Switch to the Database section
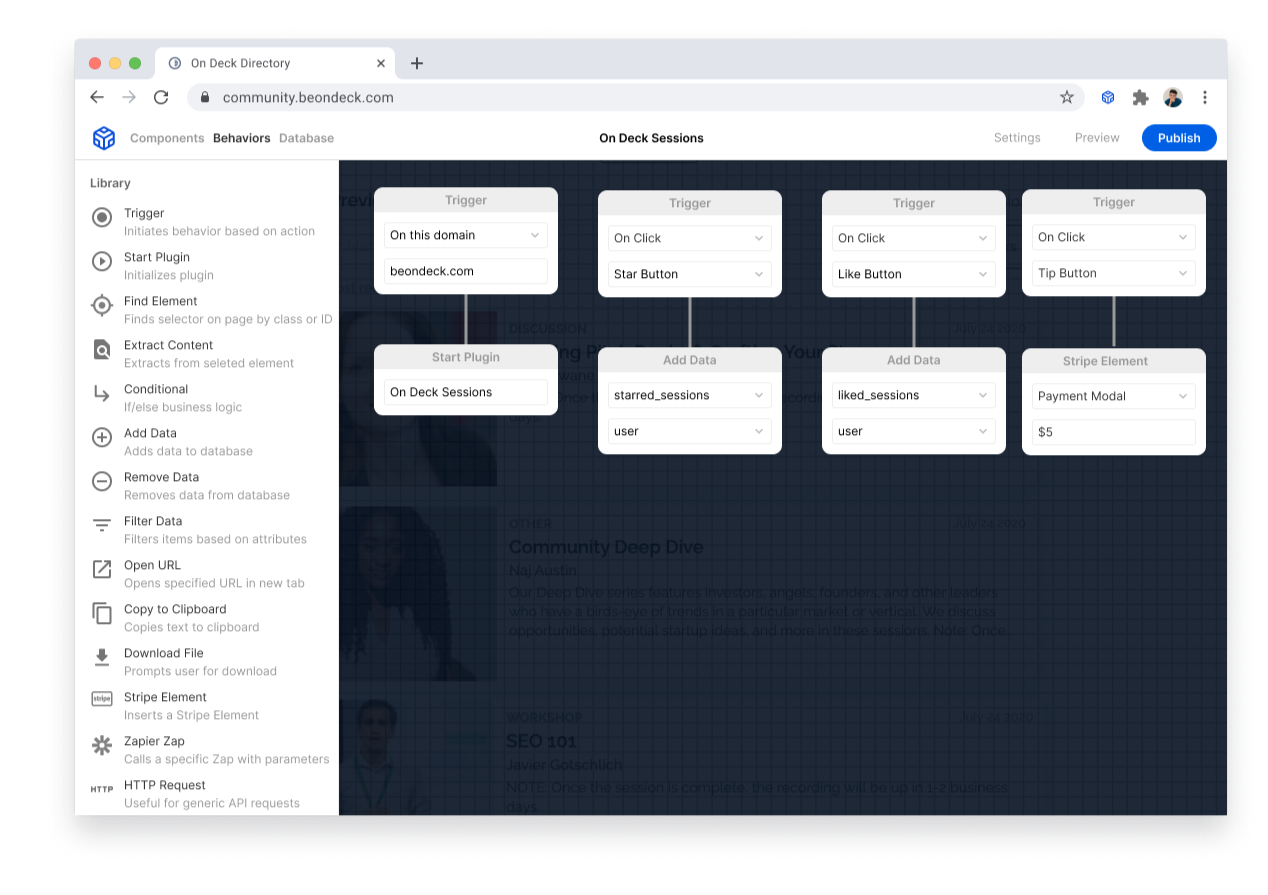The width and height of the screenshot is (1268, 895). pyautogui.click(x=306, y=138)
